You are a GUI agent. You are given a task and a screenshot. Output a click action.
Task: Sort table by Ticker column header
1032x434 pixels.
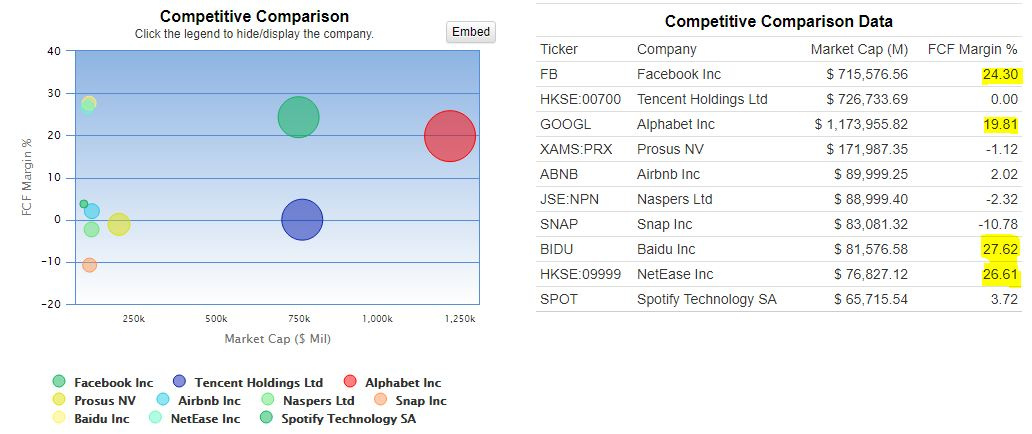pos(559,49)
